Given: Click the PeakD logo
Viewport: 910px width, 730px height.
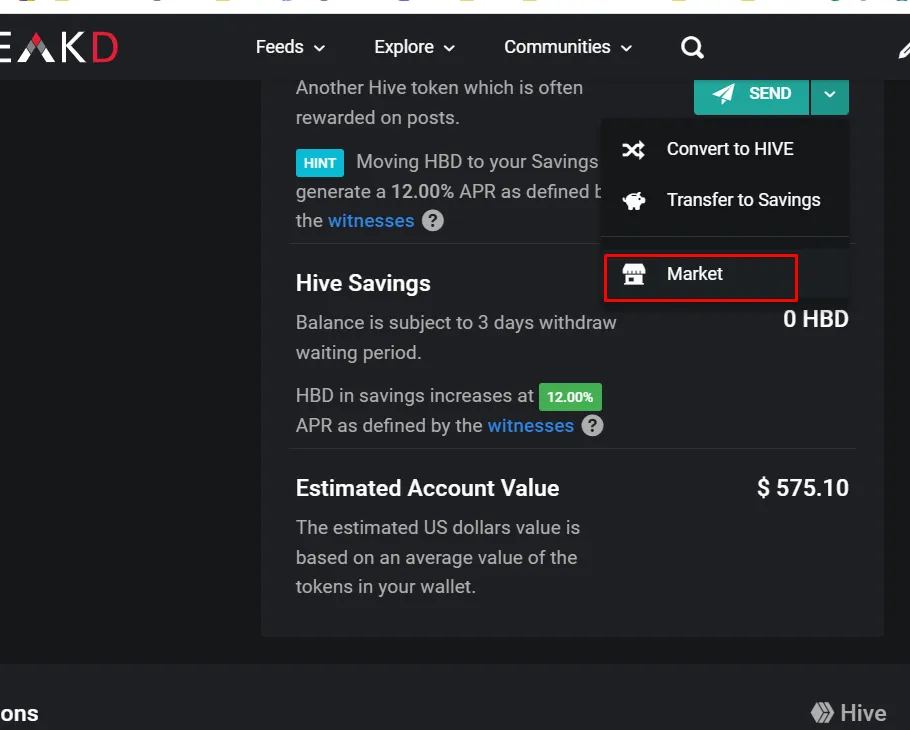Looking at the screenshot, I should coord(59,48).
